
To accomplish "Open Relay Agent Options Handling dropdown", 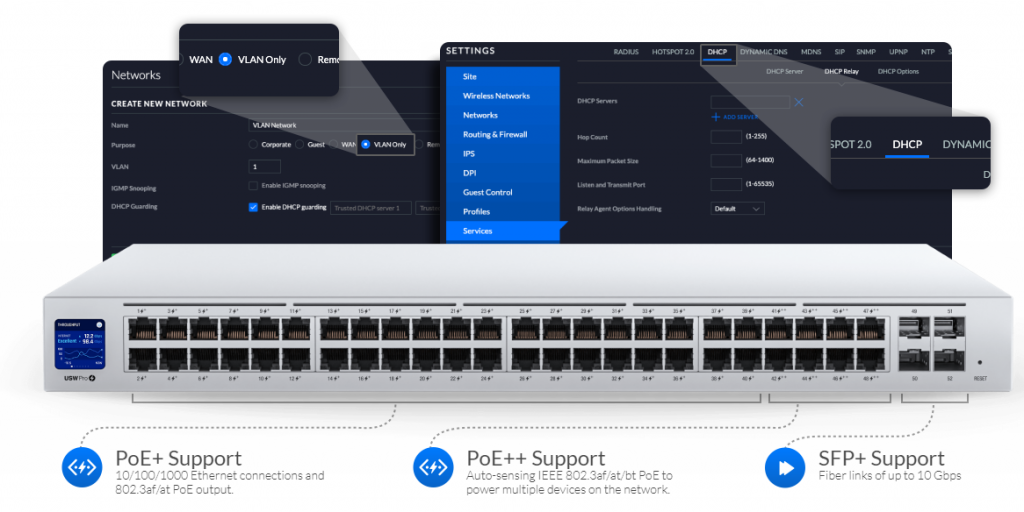I will tap(737, 209).
